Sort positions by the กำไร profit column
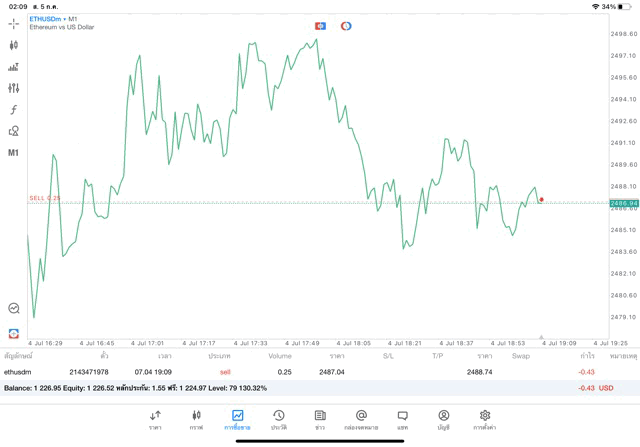640x447 pixels. coord(587,355)
